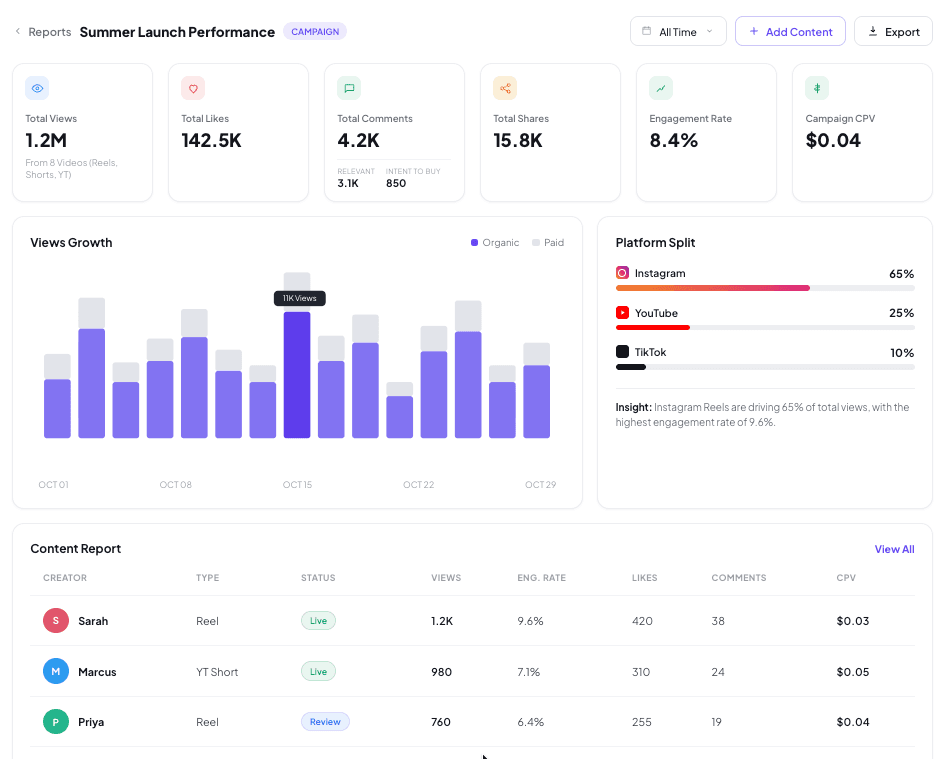The height and width of the screenshot is (759, 943).
Task: Click the Export button
Action: (x=893, y=31)
